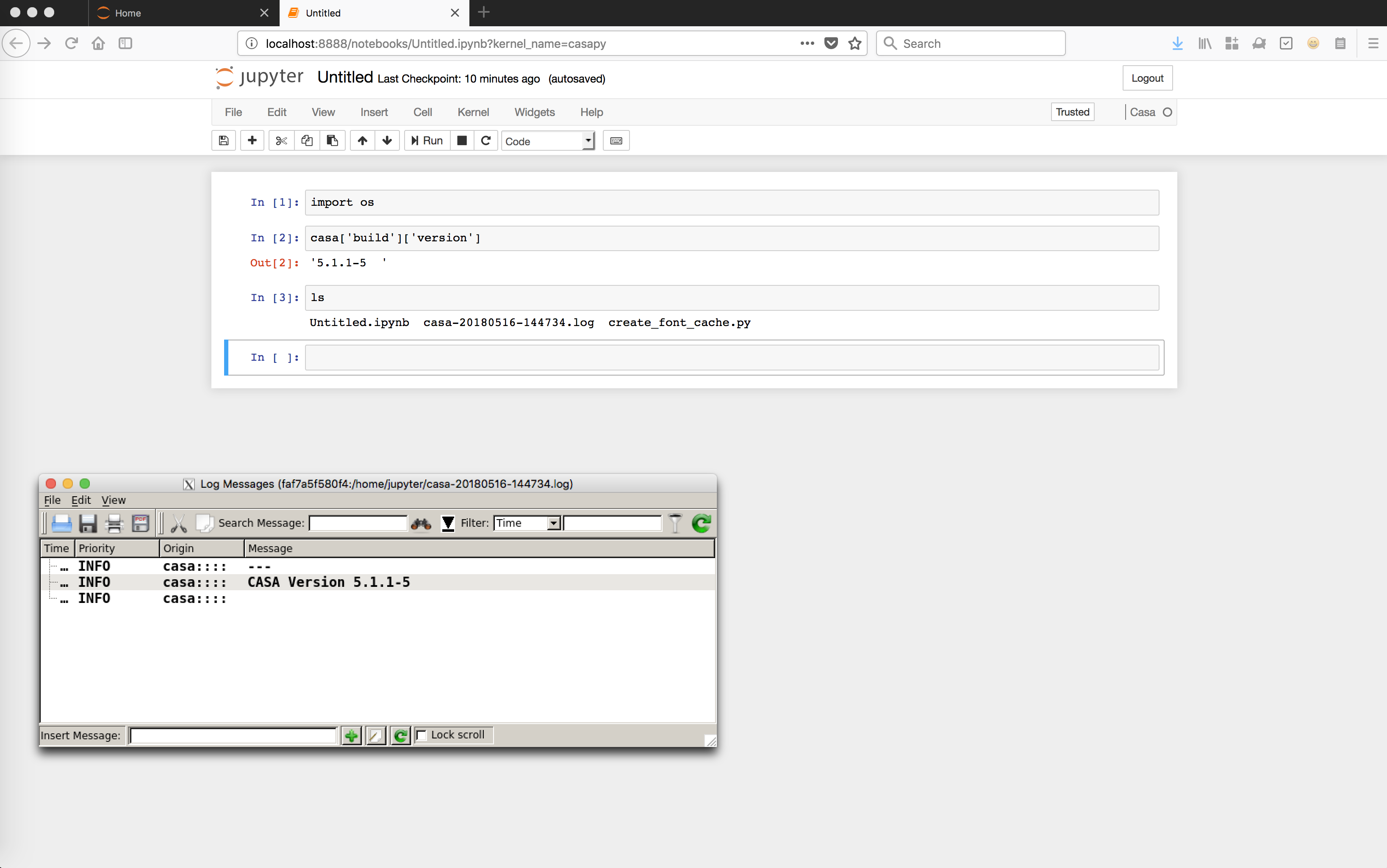Print the log messages
Screen dimensions: 1387x868
114,523
